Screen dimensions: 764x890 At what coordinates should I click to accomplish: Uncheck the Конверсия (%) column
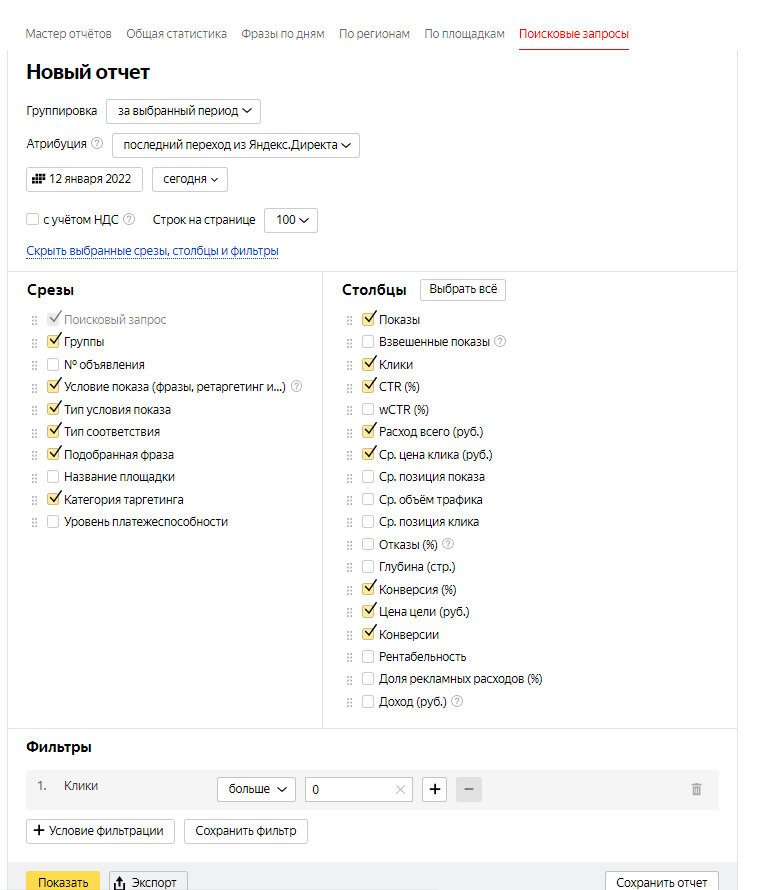[368, 589]
